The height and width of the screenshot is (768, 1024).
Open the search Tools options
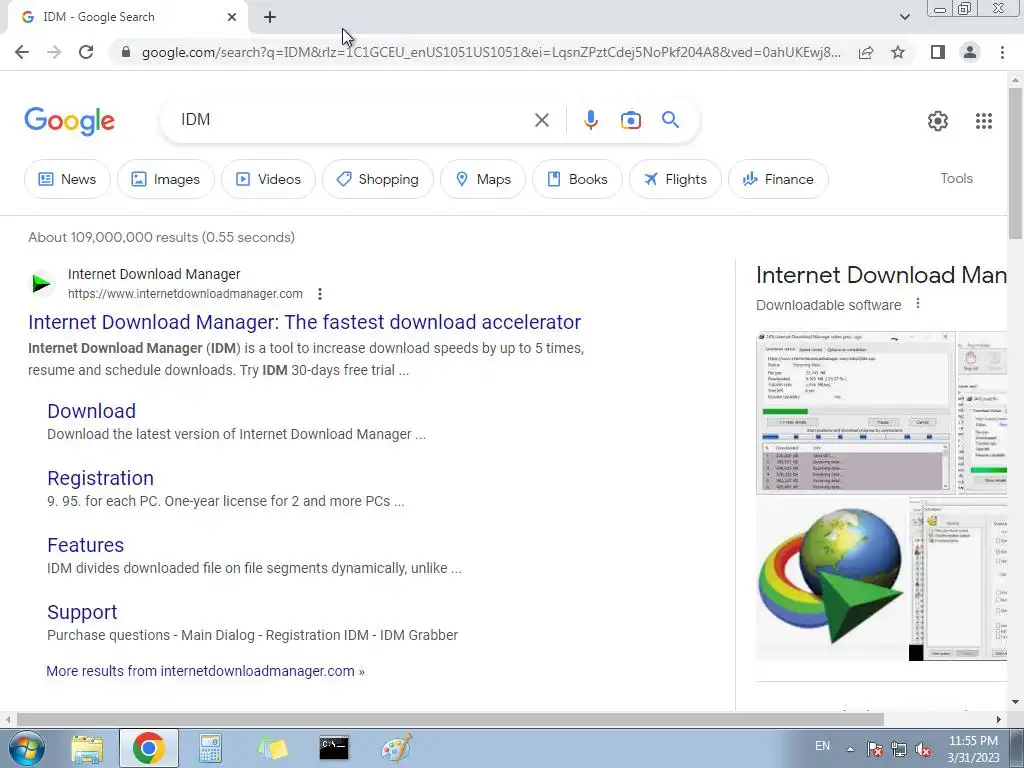pos(956,178)
